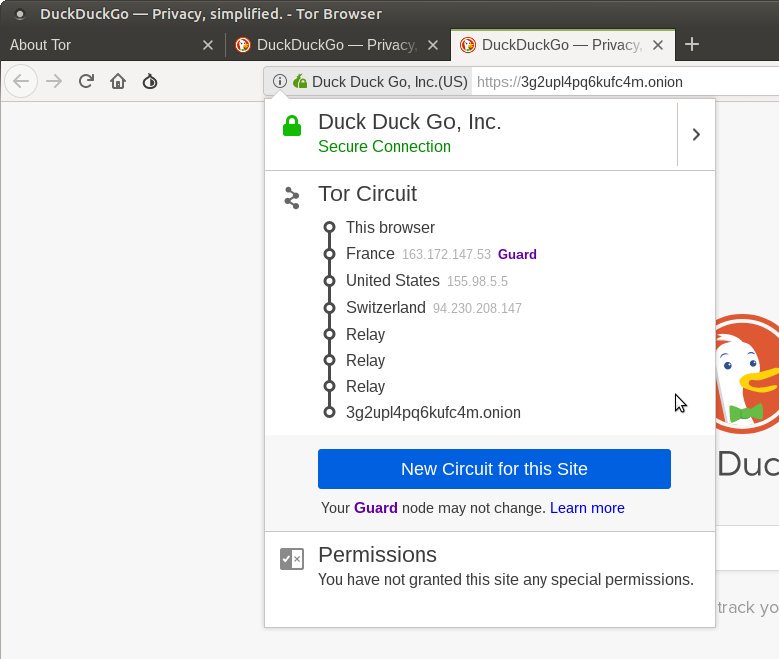Click the second Relay entry in the circuit
This screenshot has width=779, height=659.
[365, 360]
